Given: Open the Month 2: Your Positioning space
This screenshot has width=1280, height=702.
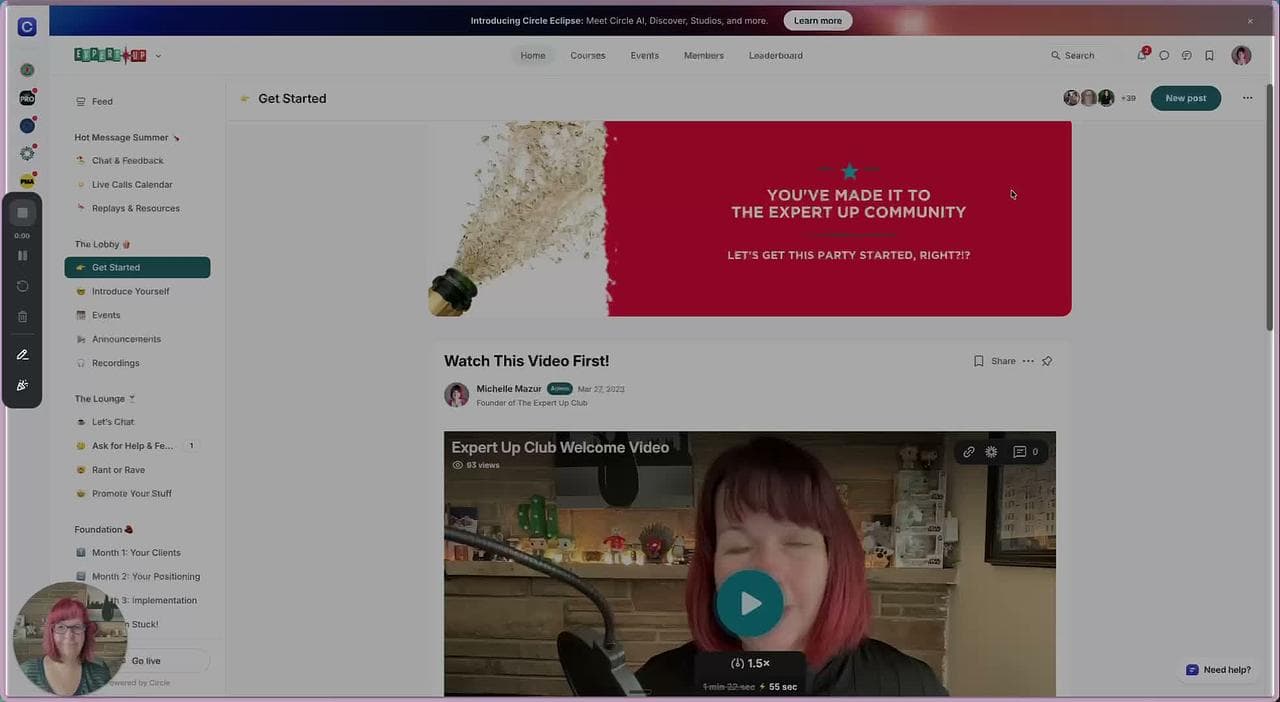Looking at the screenshot, I should 138,576.
